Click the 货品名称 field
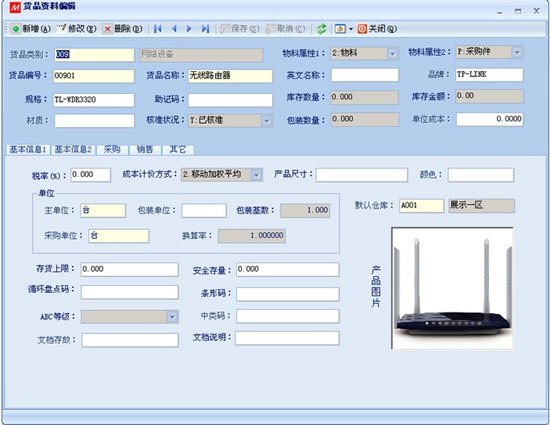Viewport: 550px width, 425px height. coord(230,76)
